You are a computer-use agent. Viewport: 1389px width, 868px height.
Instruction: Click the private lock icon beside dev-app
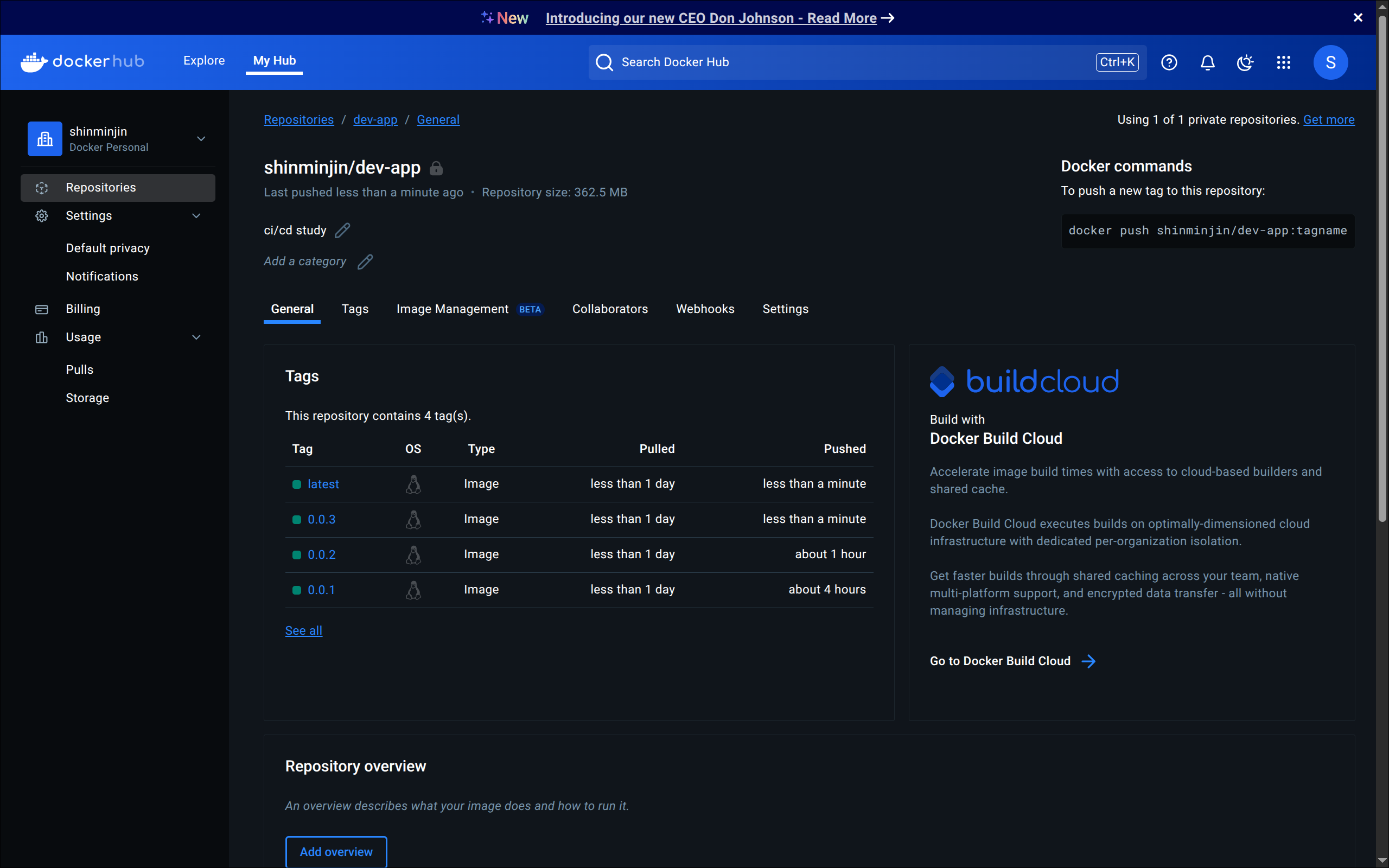[x=436, y=168]
